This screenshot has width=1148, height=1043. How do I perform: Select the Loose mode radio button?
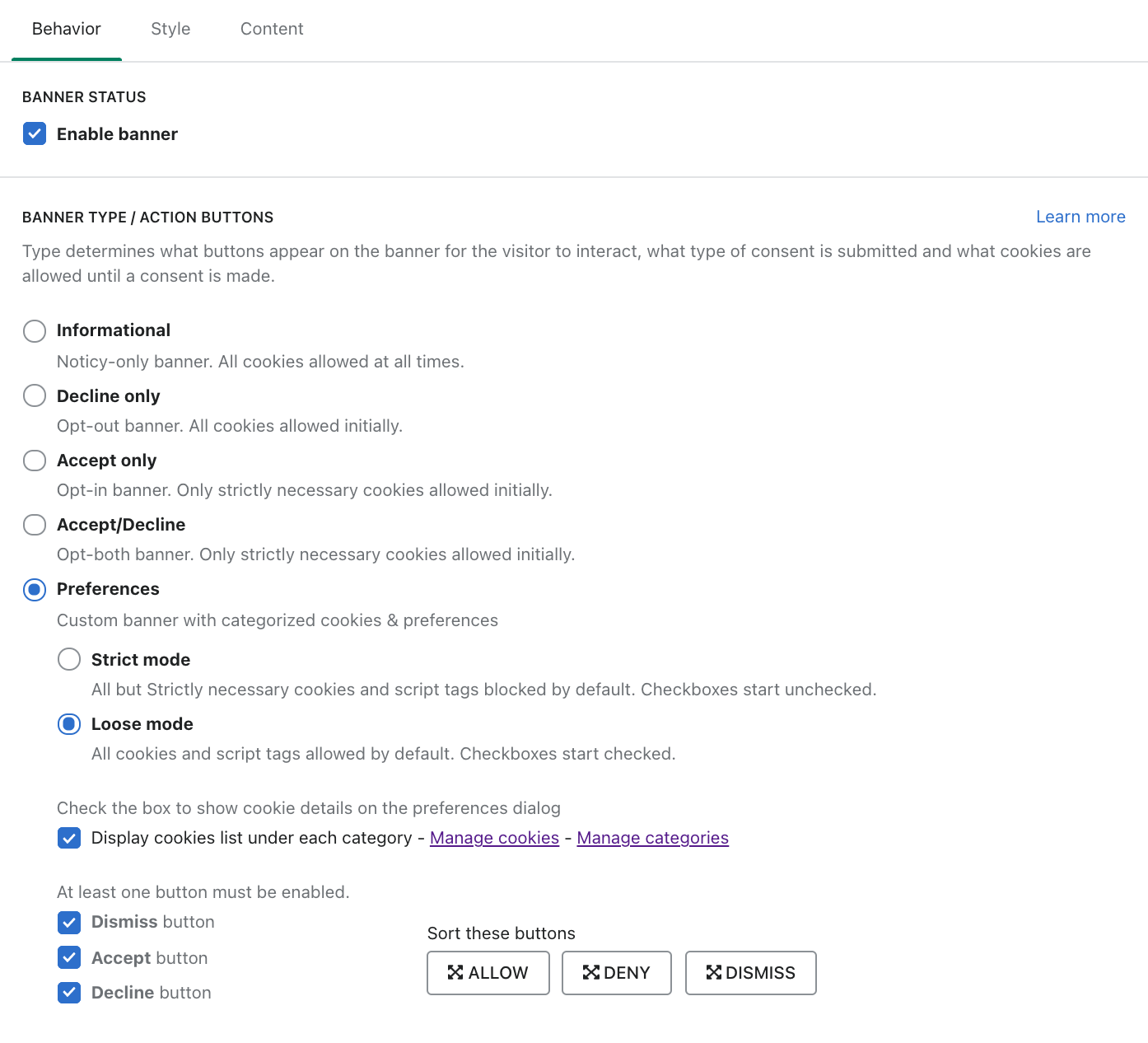pyautogui.click(x=69, y=724)
